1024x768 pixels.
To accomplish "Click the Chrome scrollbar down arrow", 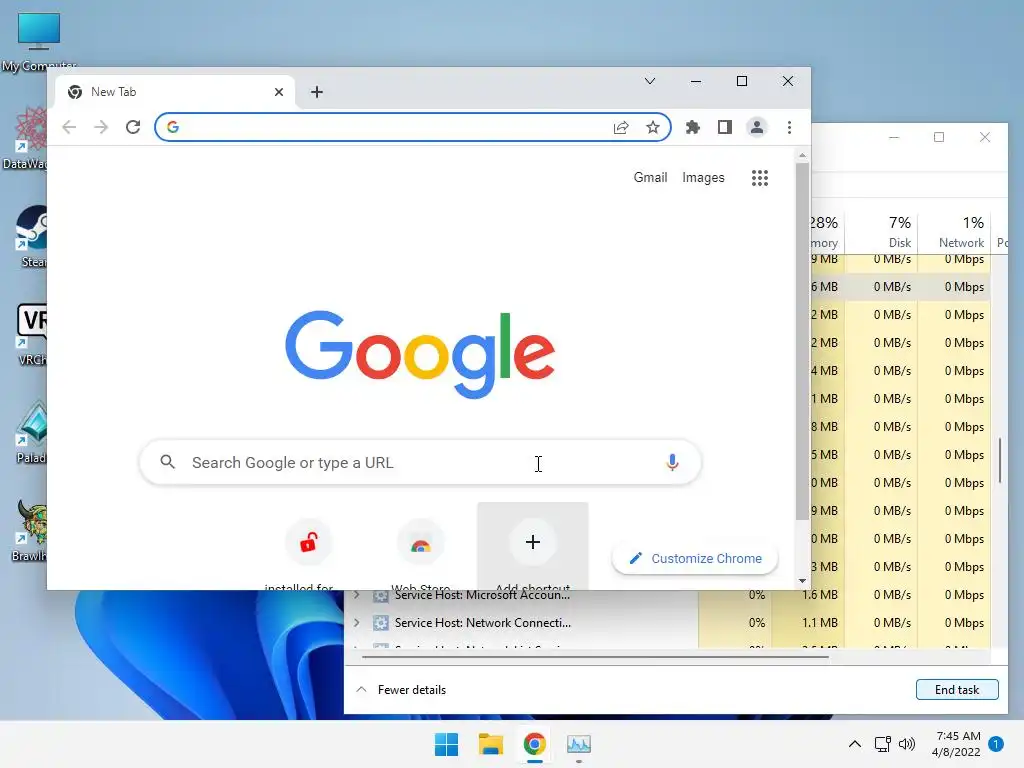I will (x=803, y=581).
